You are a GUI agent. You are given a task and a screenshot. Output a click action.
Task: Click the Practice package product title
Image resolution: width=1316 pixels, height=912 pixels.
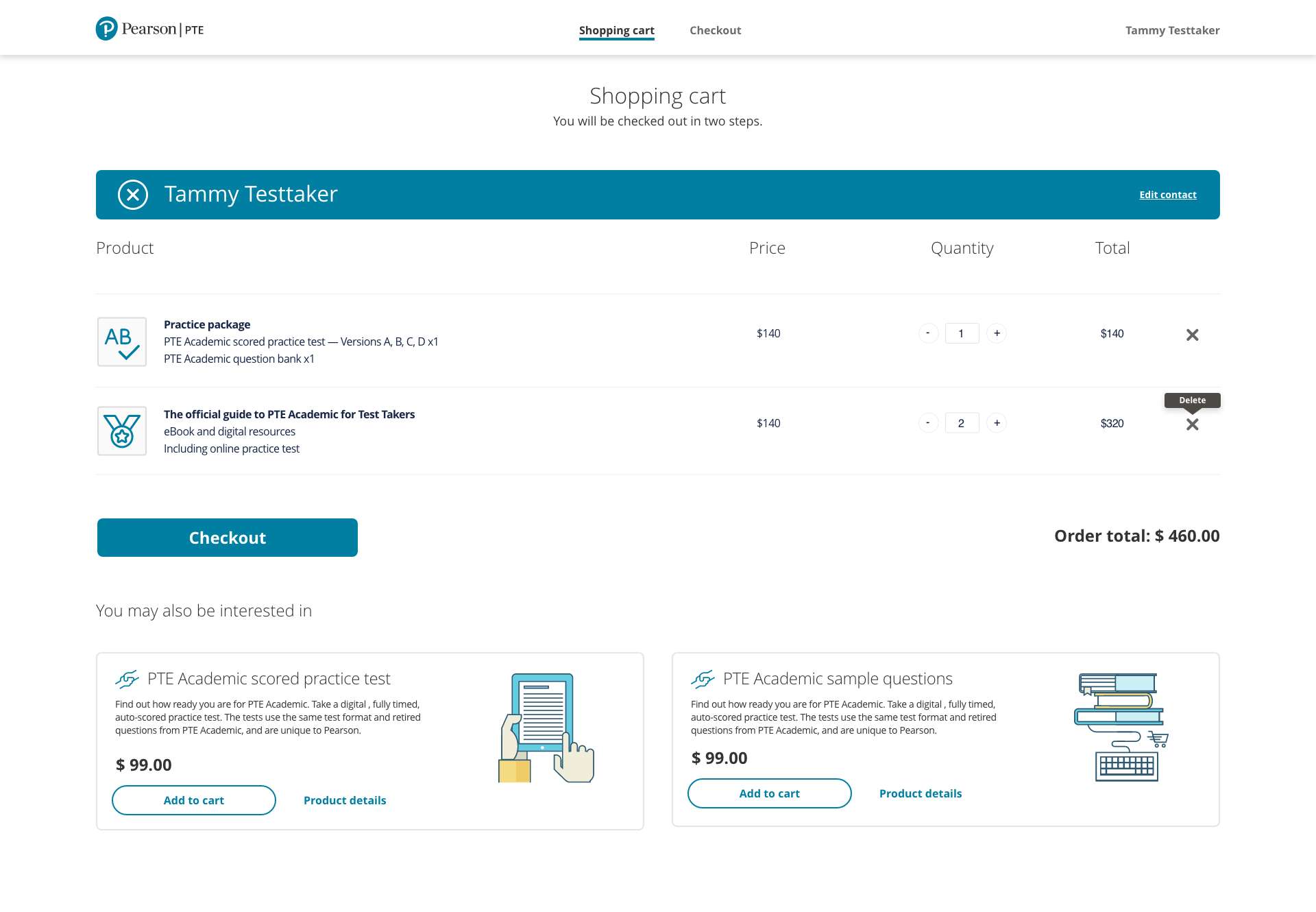click(207, 324)
